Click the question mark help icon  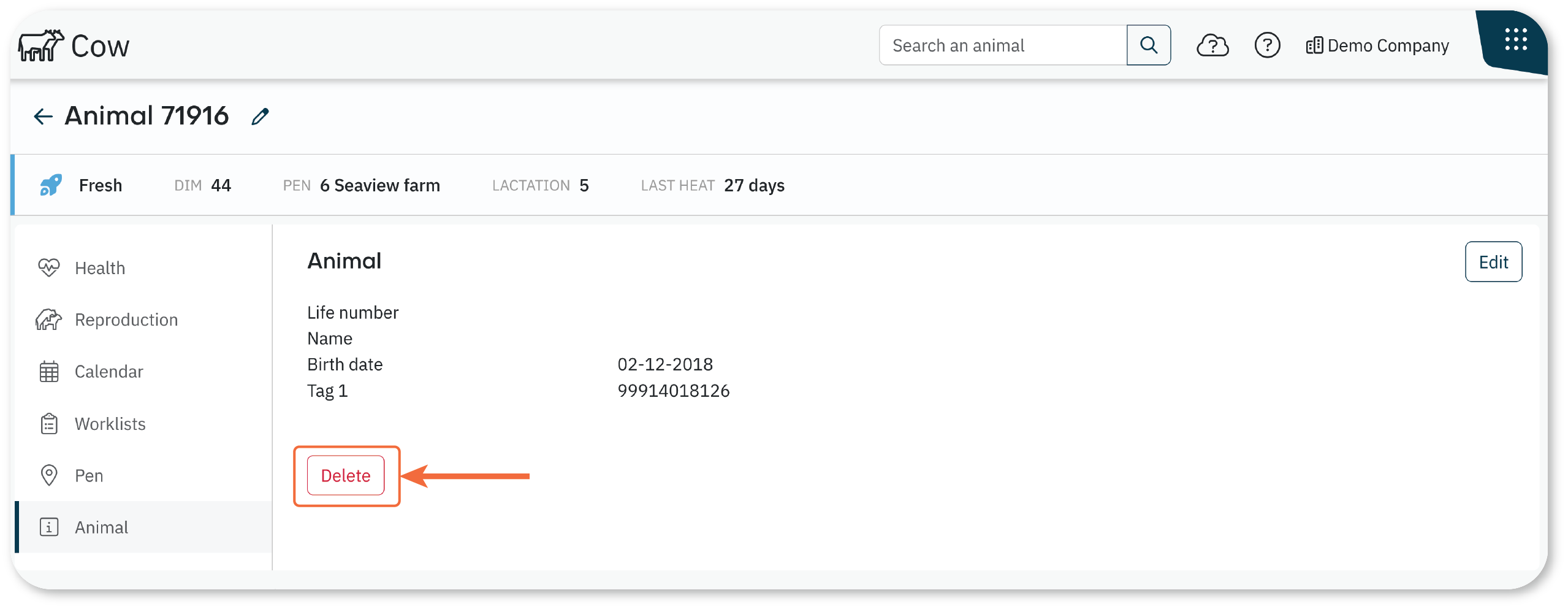[1267, 45]
